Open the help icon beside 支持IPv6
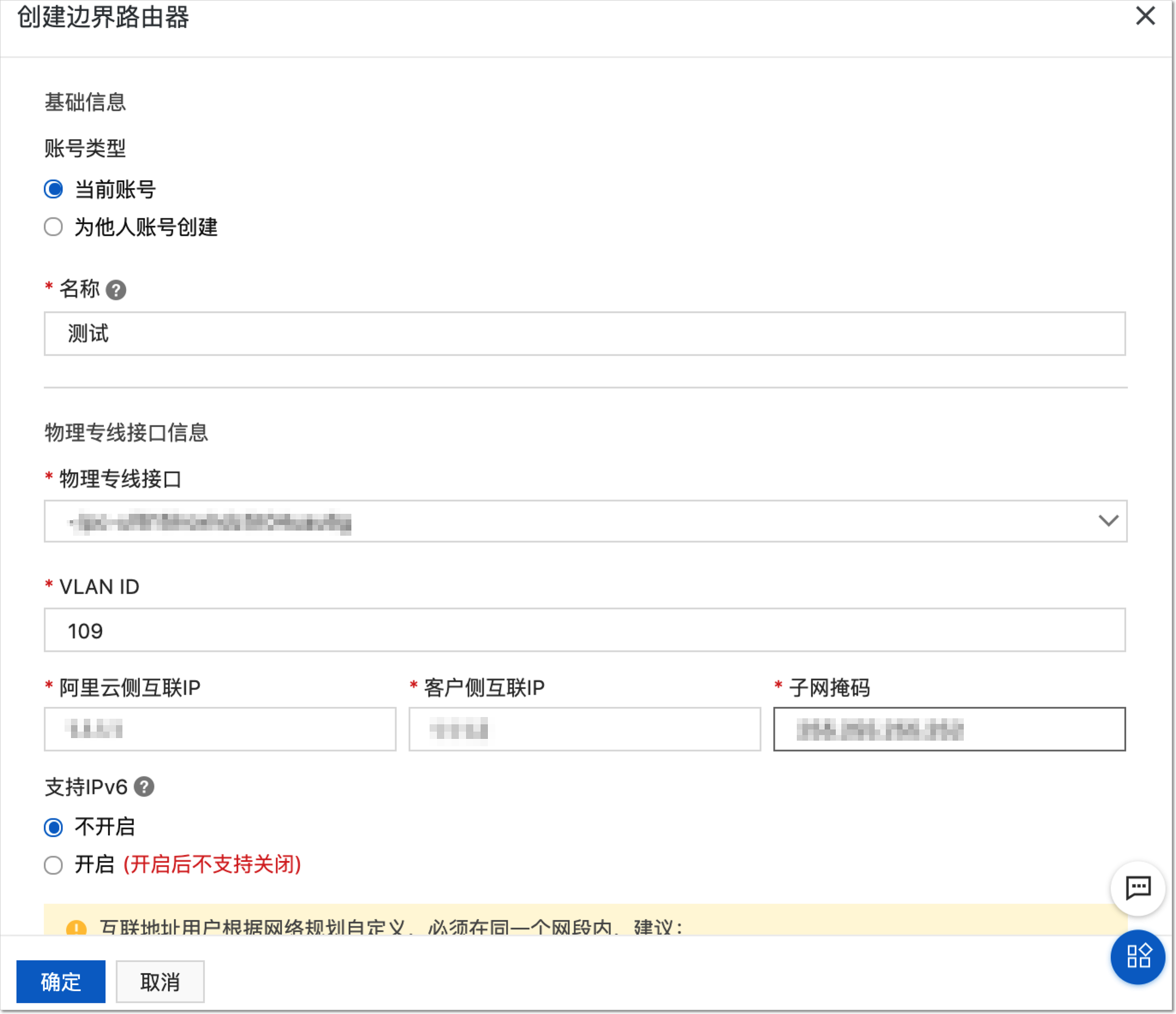Screen dimensions: 1176x1014 tap(144, 787)
